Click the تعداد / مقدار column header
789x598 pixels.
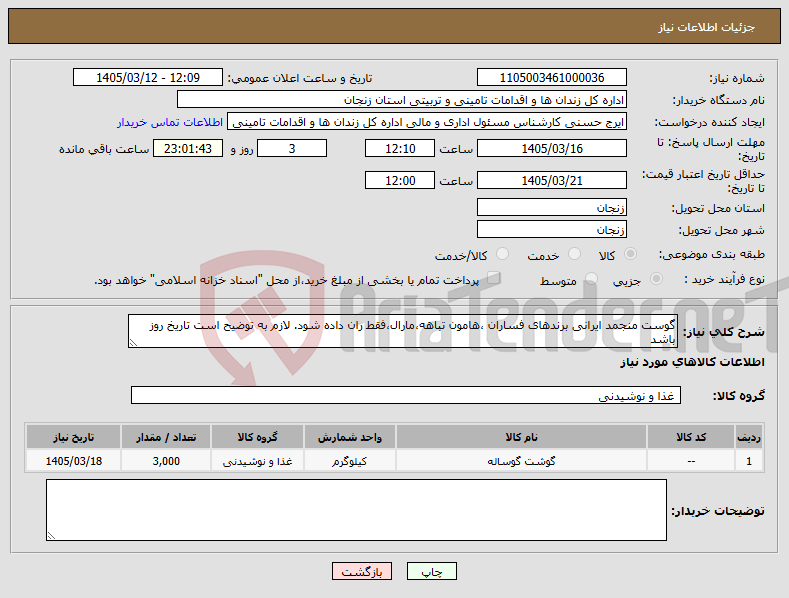pos(166,437)
